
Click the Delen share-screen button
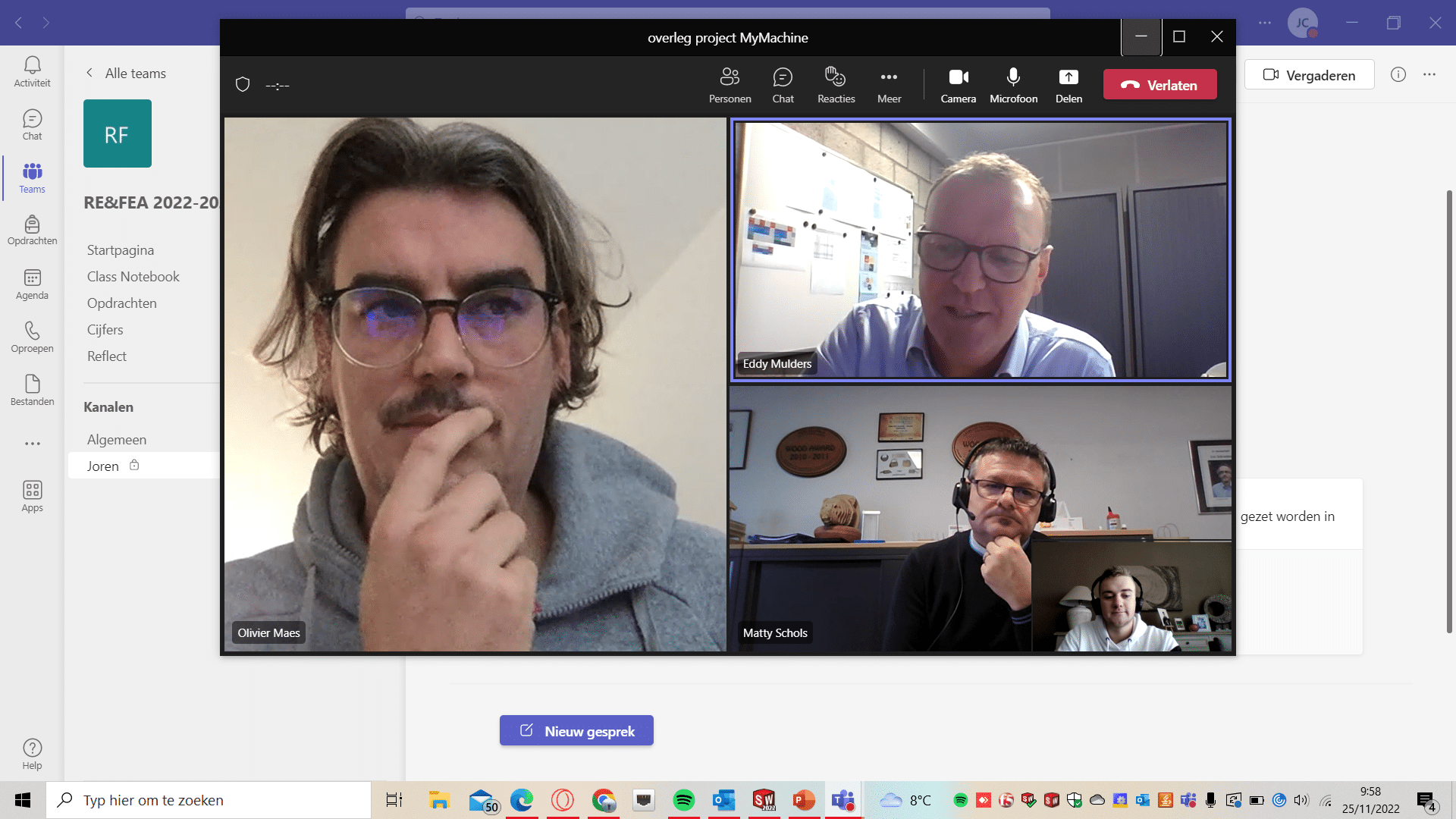click(x=1068, y=85)
